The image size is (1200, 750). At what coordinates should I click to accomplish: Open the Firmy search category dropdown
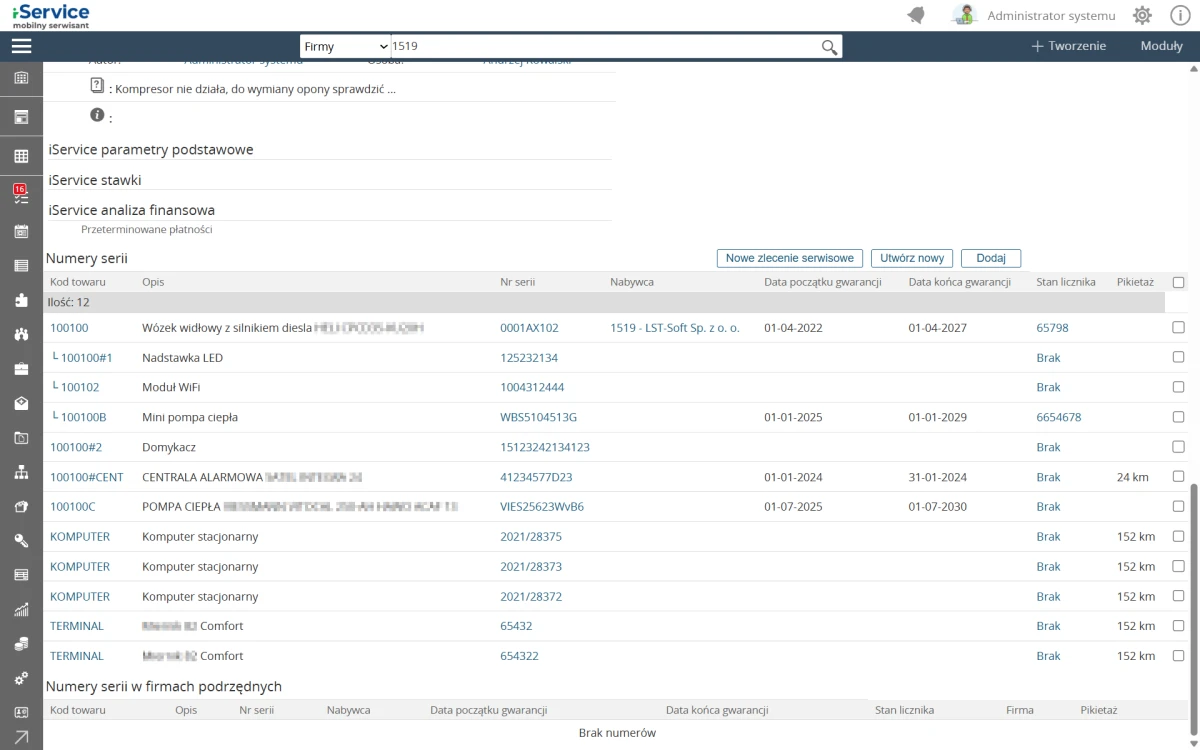click(345, 47)
